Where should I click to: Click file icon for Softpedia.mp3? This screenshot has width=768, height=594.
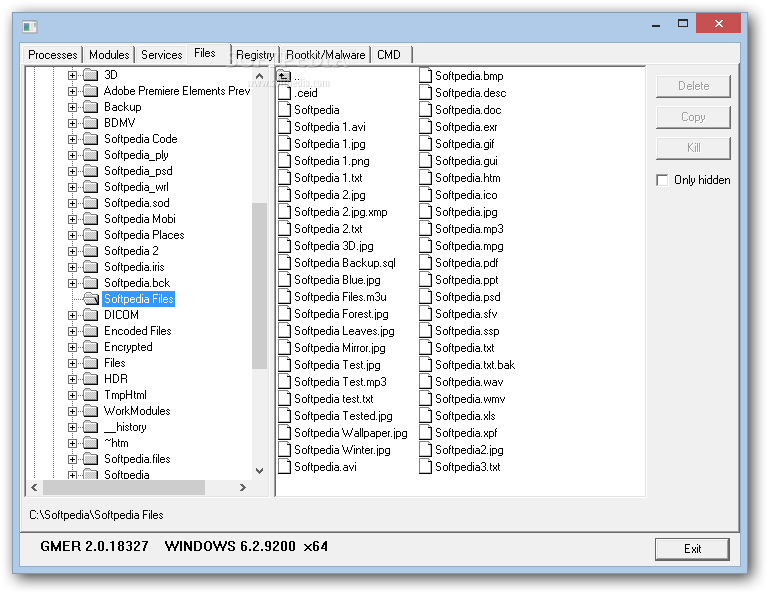click(x=426, y=229)
